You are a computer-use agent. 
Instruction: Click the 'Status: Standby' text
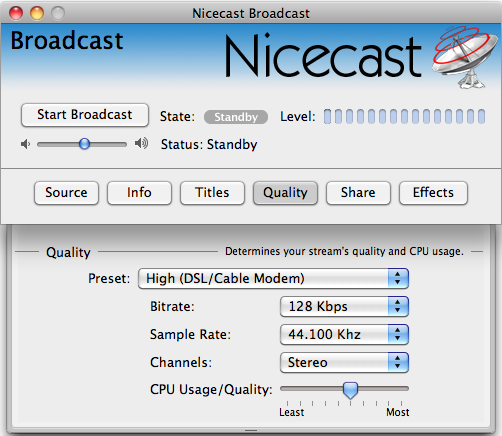point(209,145)
